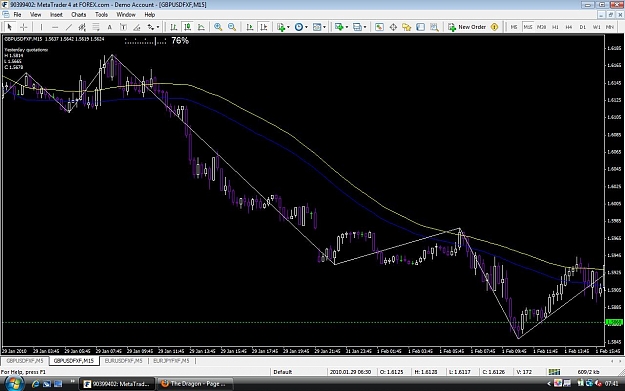
Task: Switch to D1 timeframe
Action: [x=582, y=27]
